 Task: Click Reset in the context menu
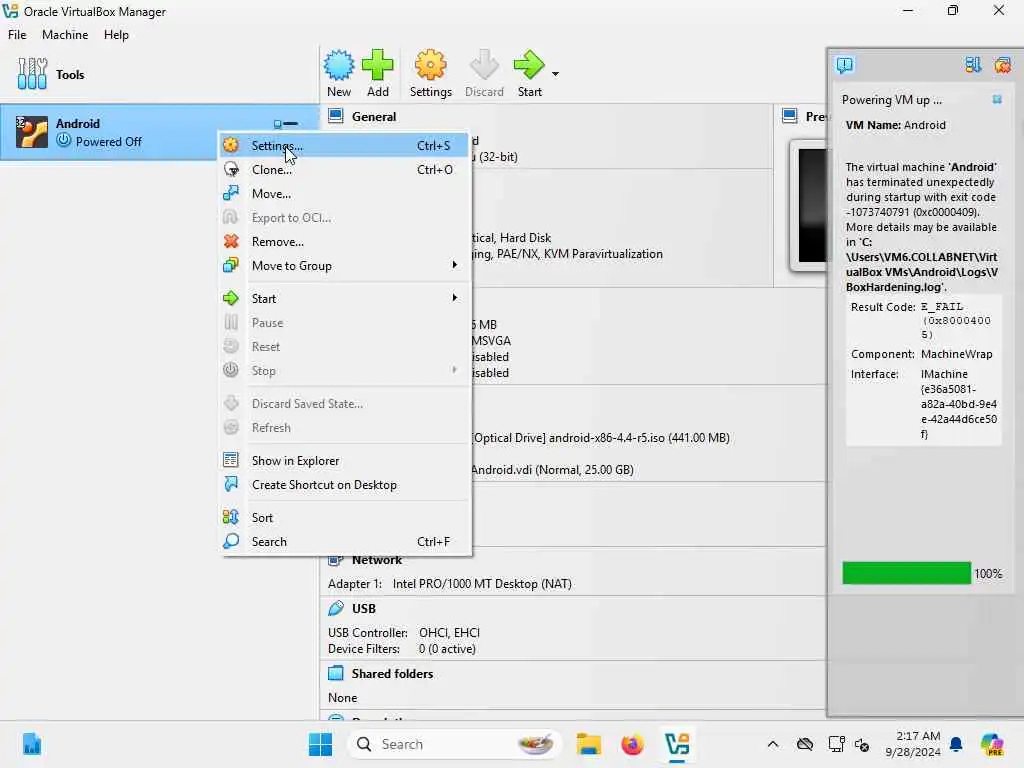tap(345, 347)
